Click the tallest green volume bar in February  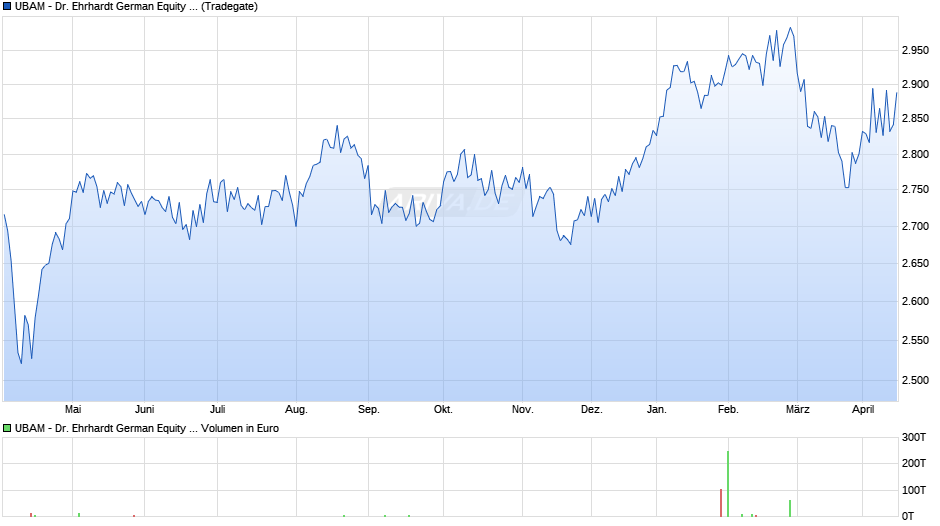728,483
